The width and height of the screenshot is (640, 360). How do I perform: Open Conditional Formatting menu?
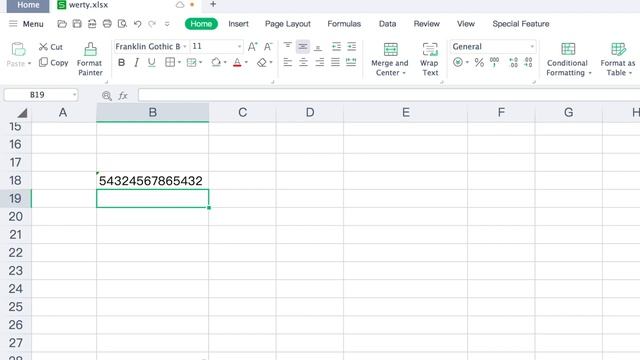coord(568,59)
